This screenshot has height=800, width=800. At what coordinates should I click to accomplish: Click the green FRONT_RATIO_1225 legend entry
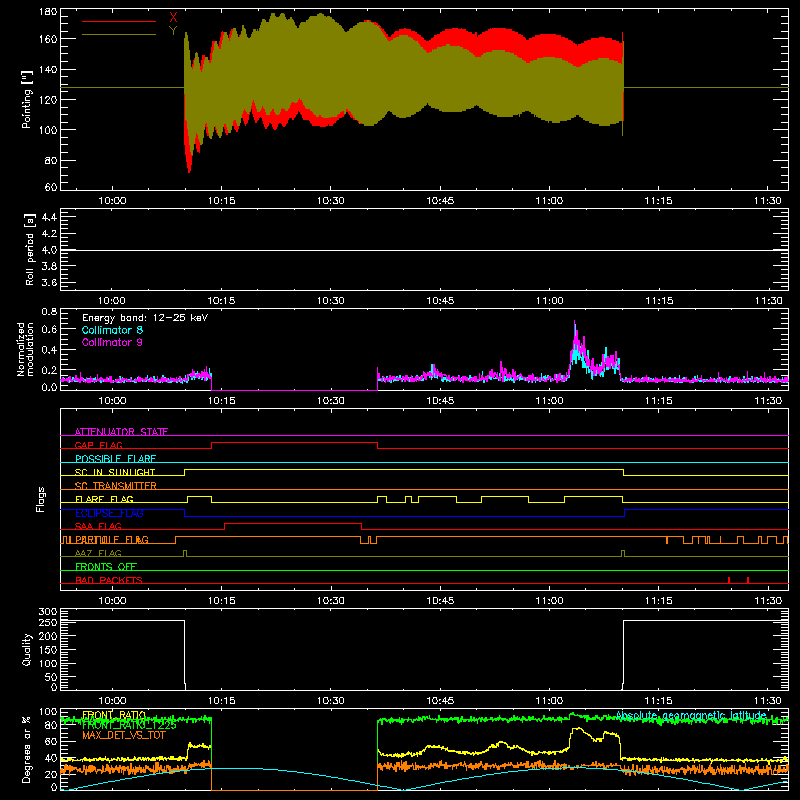pyautogui.click(x=129, y=725)
